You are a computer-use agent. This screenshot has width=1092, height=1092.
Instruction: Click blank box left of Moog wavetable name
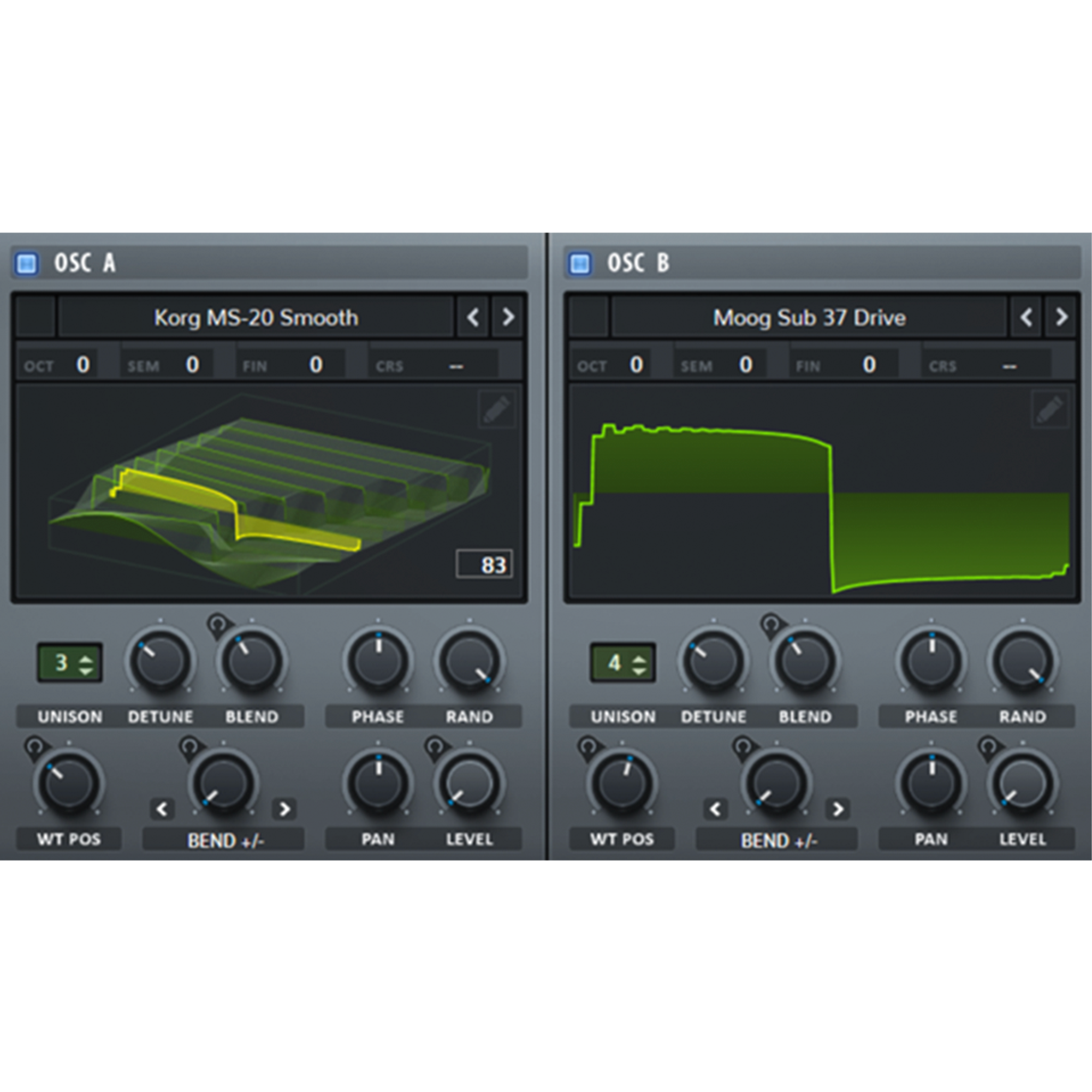click(589, 317)
